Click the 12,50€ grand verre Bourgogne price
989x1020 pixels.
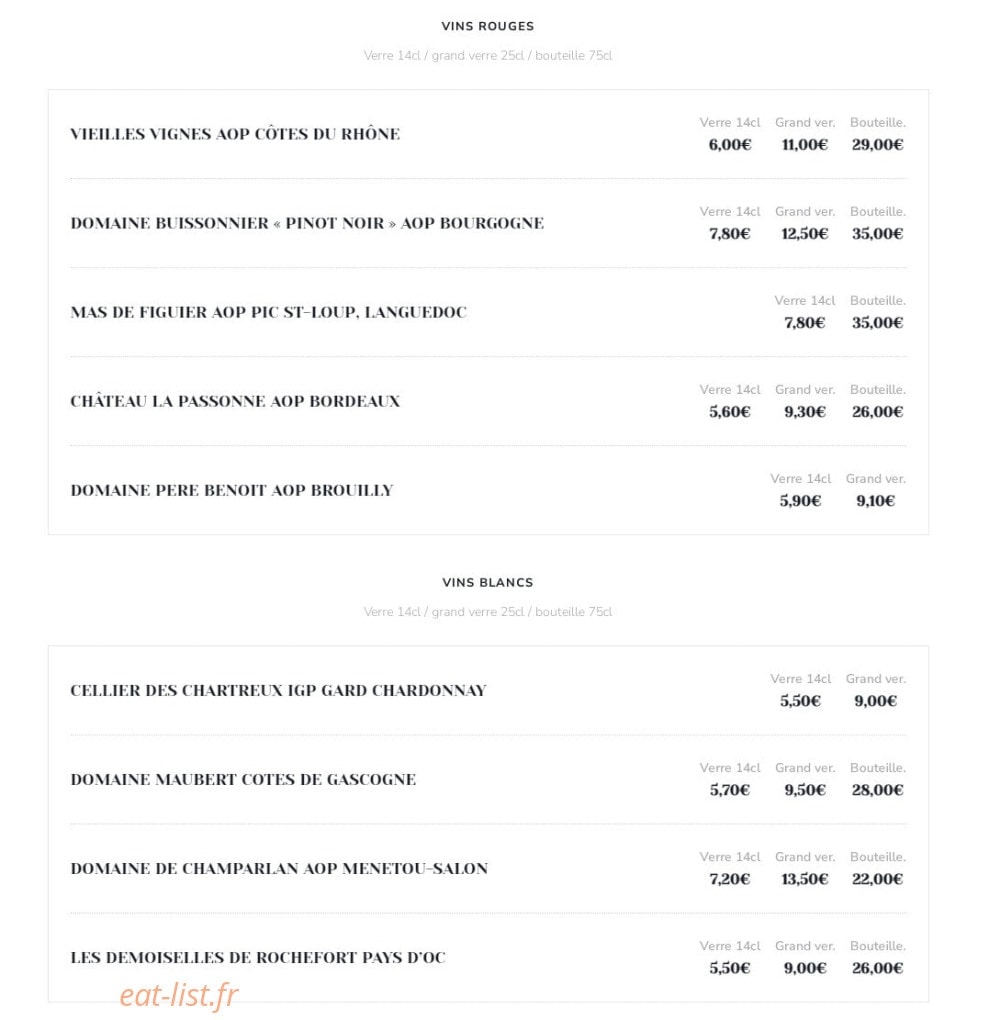point(805,234)
